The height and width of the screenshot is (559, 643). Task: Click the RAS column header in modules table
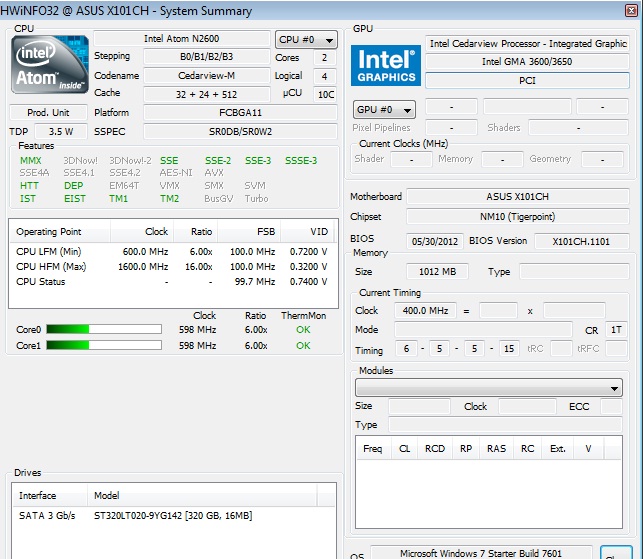point(496,449)
